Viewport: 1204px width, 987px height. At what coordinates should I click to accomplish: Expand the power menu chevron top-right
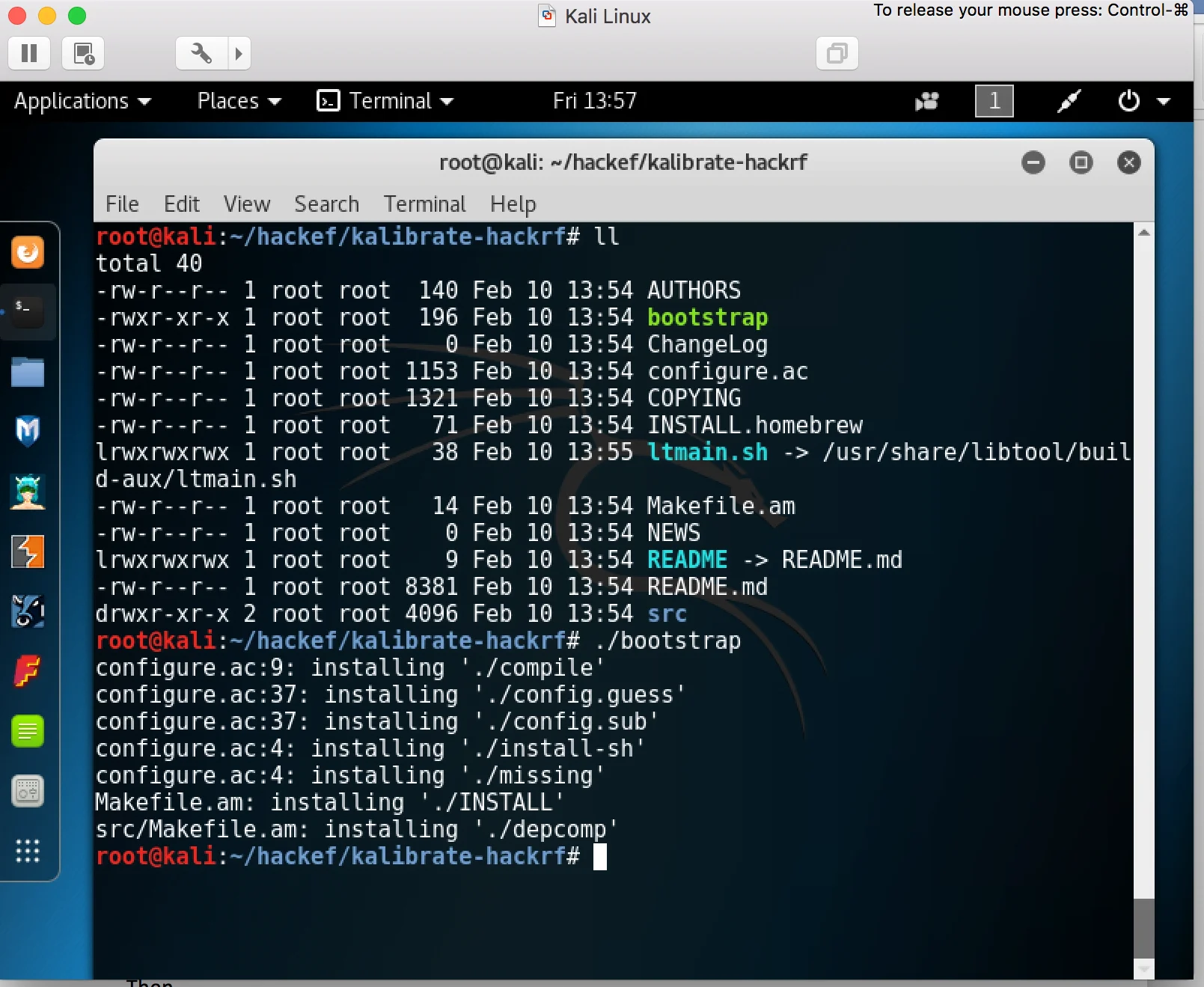click(1164, 101)
